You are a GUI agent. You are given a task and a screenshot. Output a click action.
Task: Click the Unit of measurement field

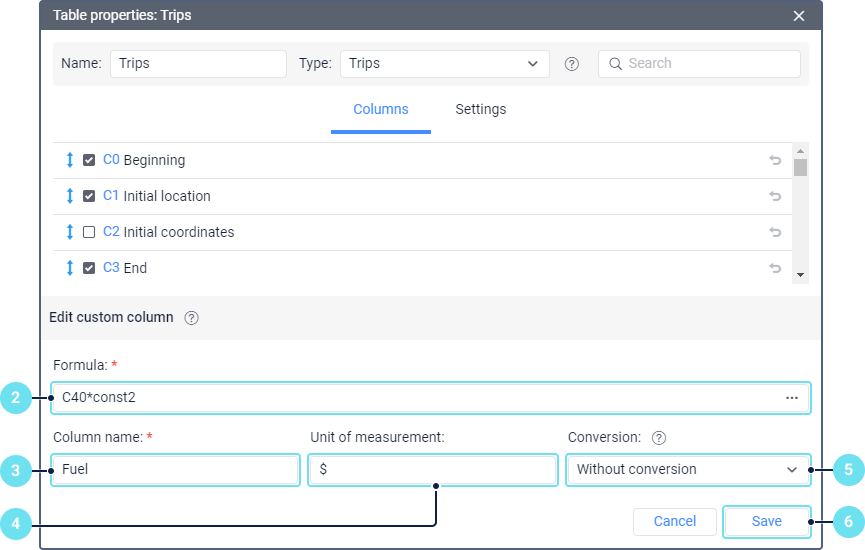[x=433, y=469]
